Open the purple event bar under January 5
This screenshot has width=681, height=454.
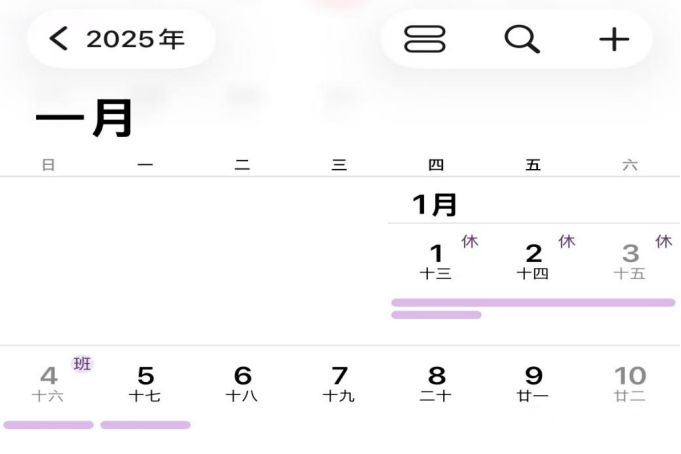[145, 425]
